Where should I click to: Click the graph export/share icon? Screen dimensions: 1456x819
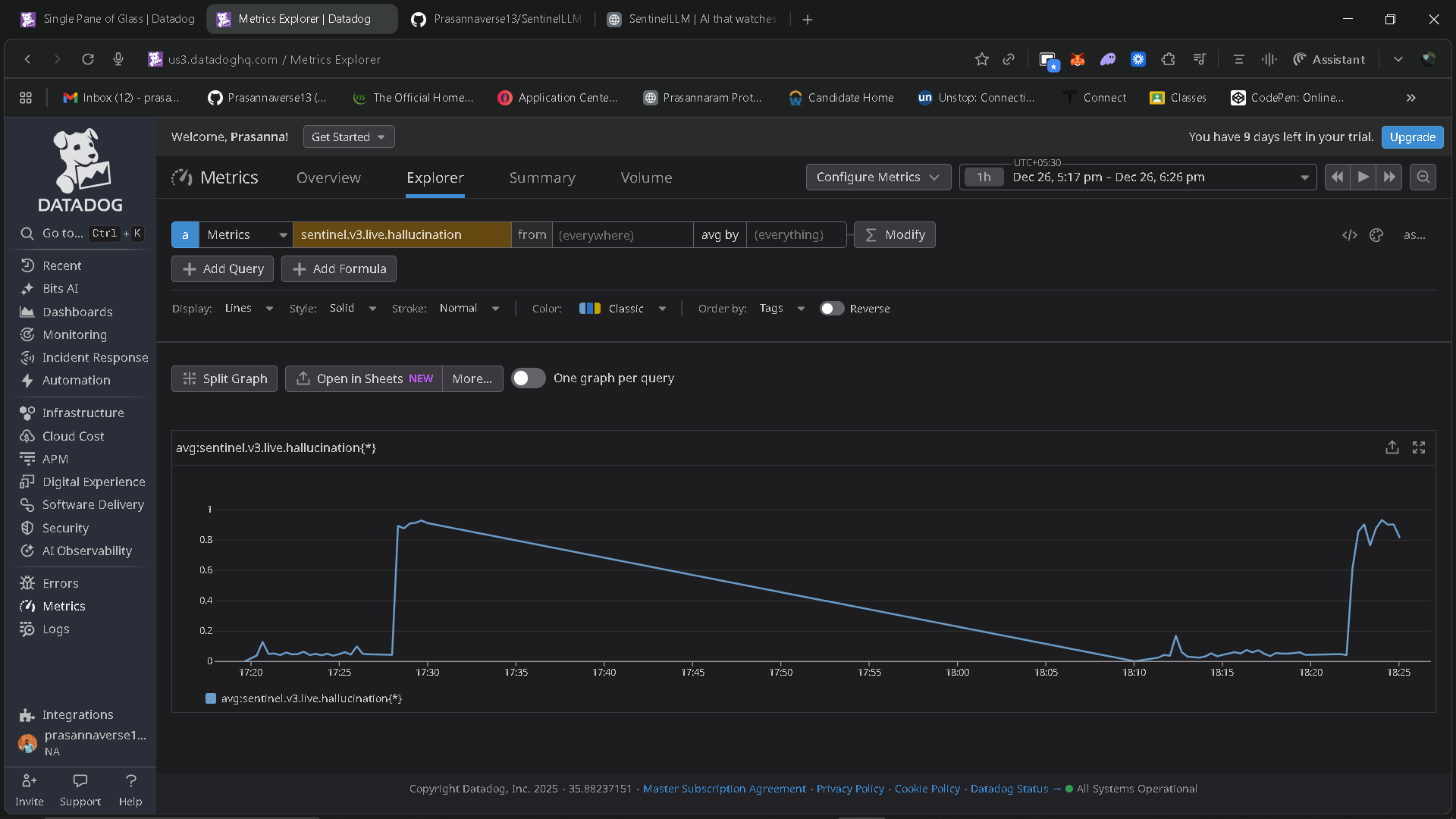point(1392,447)
